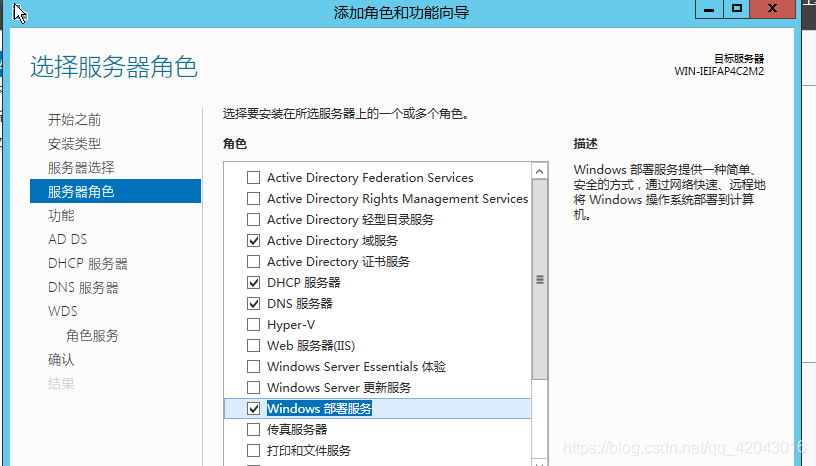Image resolution: width=816 pixels, height=466 pixels.
Task: Check 传真服务器 role checkbox
Action: [253, 430]
